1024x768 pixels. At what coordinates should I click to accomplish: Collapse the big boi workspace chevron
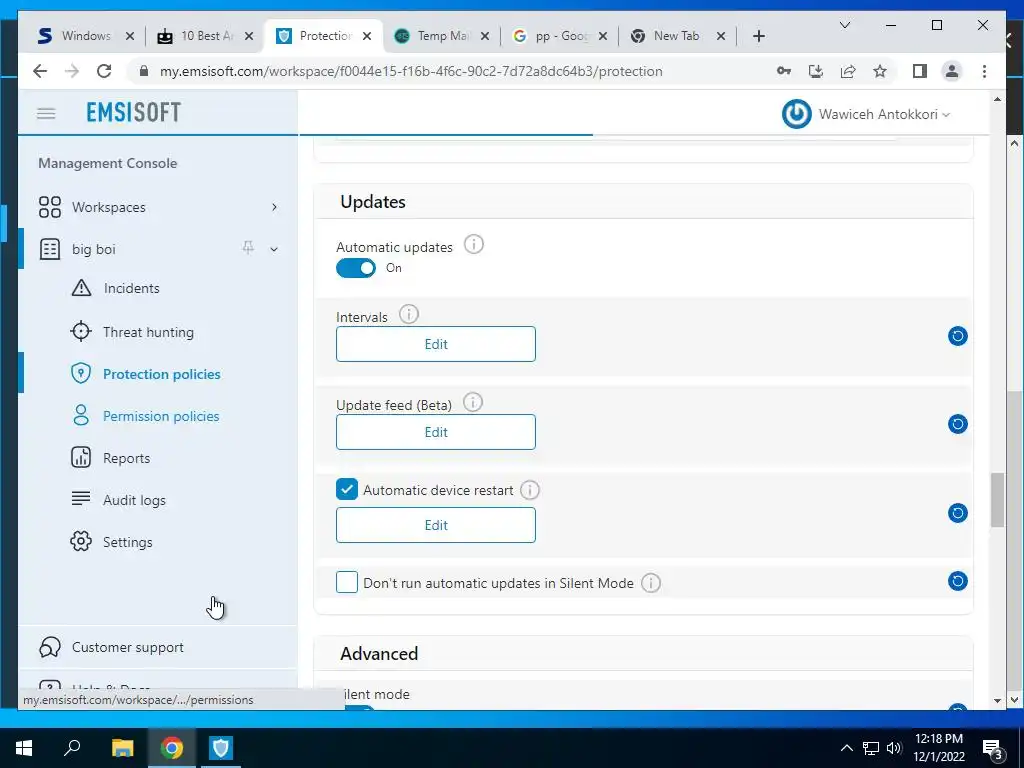click(274, 249)
